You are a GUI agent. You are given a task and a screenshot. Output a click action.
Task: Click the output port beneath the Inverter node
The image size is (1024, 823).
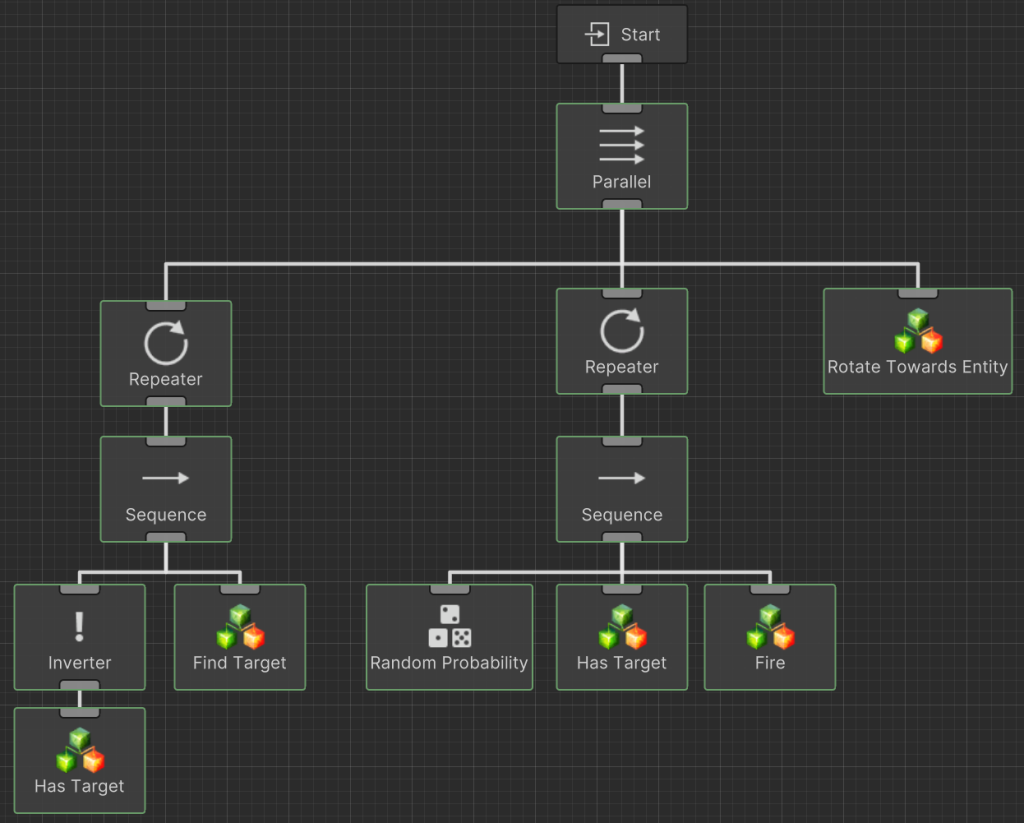coord(80,686)
